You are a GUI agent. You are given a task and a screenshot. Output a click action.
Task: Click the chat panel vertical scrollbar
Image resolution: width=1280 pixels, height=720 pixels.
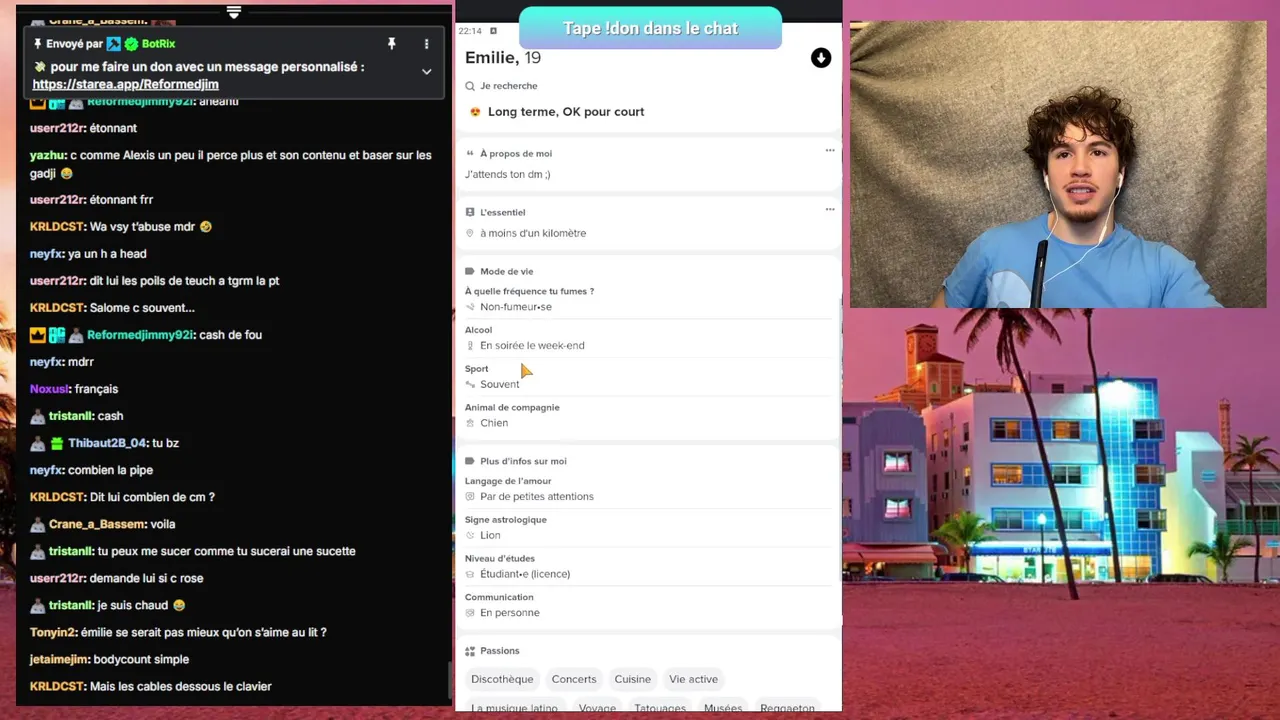pos(450,682)
